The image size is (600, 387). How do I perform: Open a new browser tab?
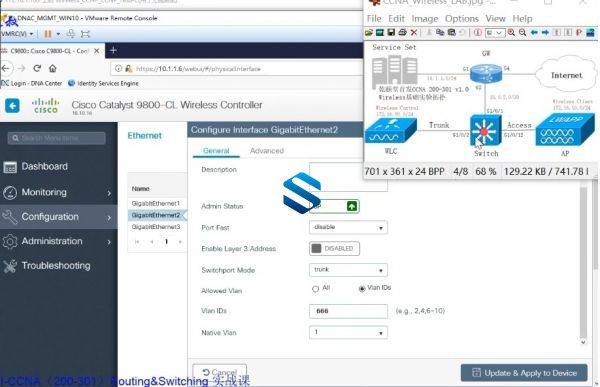tap(113, 51)
